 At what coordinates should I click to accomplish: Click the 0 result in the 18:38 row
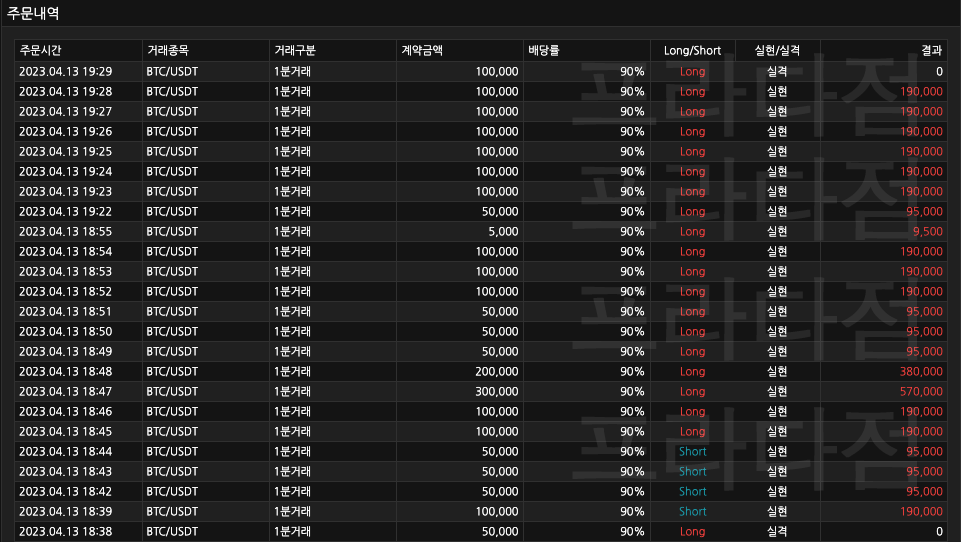tap(939, 532)
